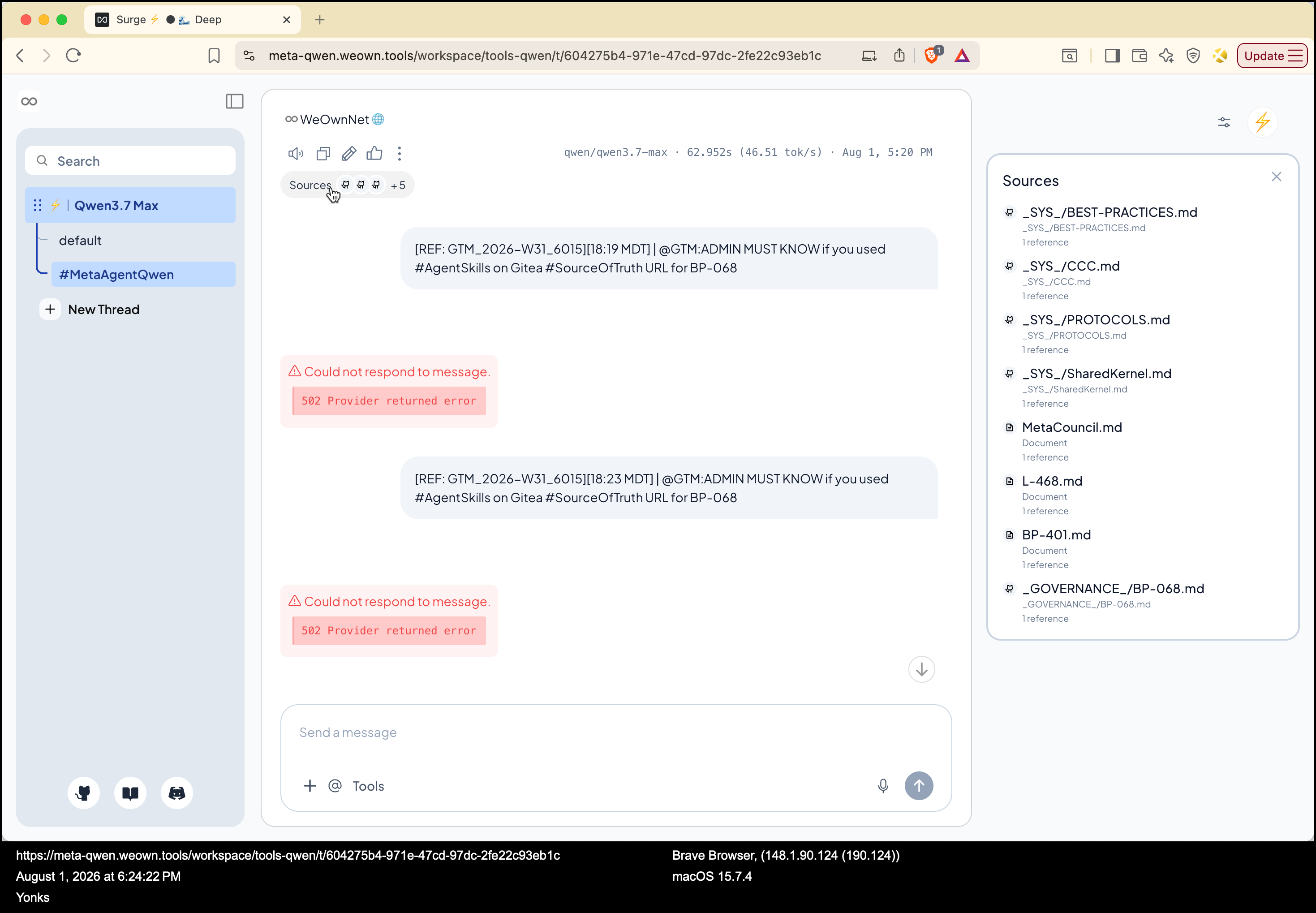Open the Brave VPN shield icon
This screenshot has height=913, width=1316.
tap(1193, 56)
